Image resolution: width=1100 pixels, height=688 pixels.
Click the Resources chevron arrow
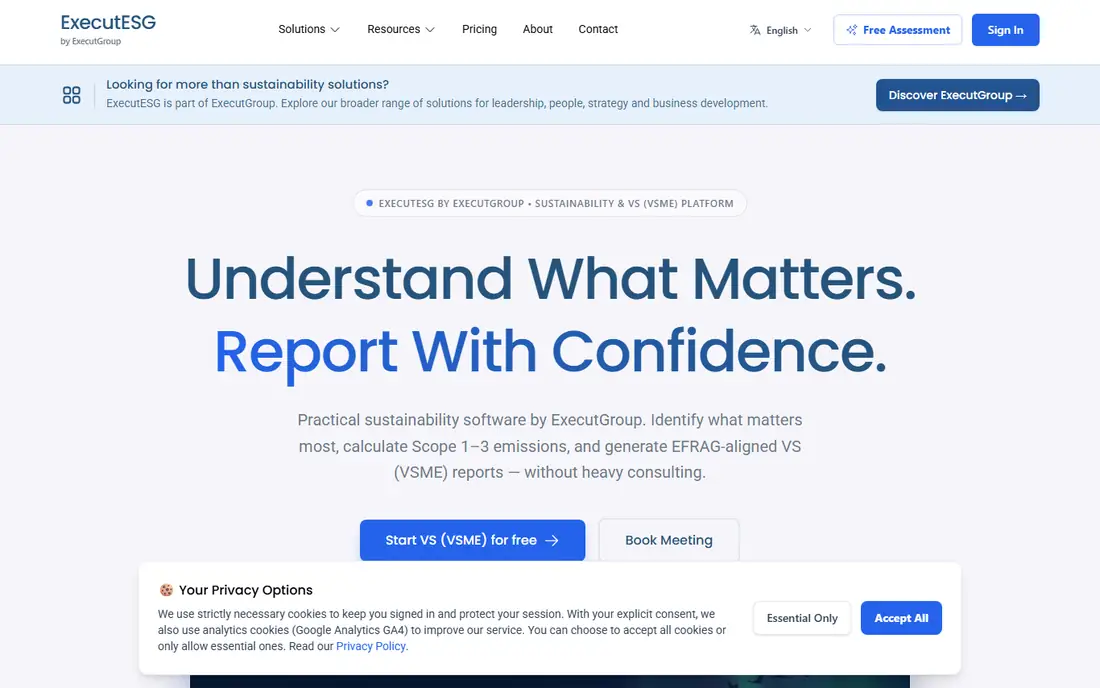coord(430,30)
